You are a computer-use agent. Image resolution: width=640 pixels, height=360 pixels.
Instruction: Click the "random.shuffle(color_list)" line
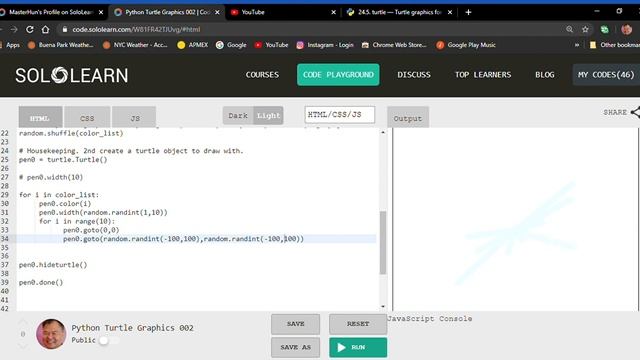tap(71, 133)
